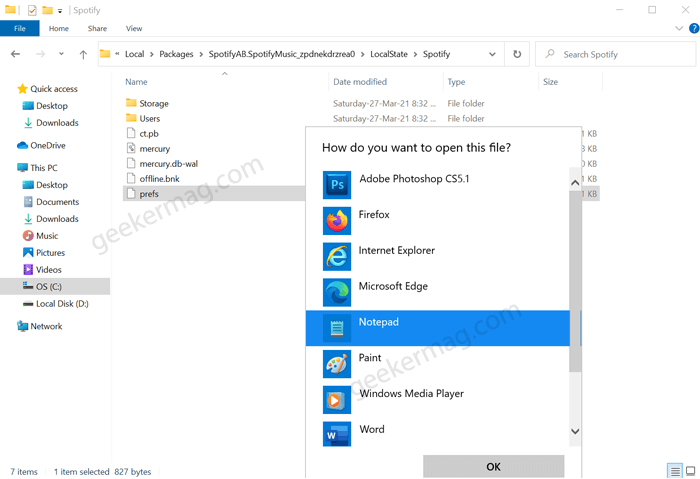Select Adobe Photoshop CS5.1 icon in dialog
This screenshot has width=700, height=479.
(337, 185)
